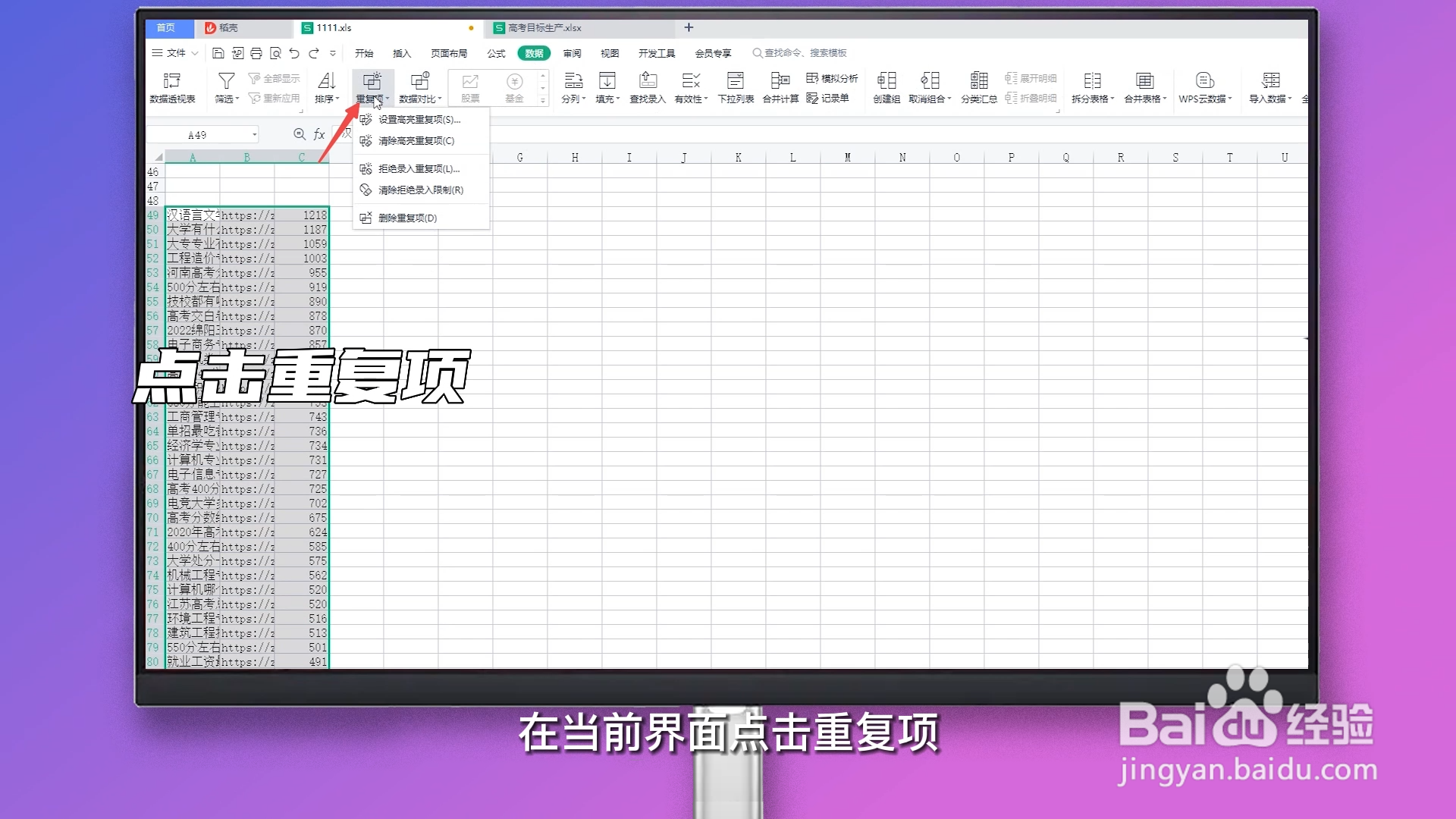Select the 筛选 (Filter) tool
1456x819 pixels.
click(x=225, y=87)
